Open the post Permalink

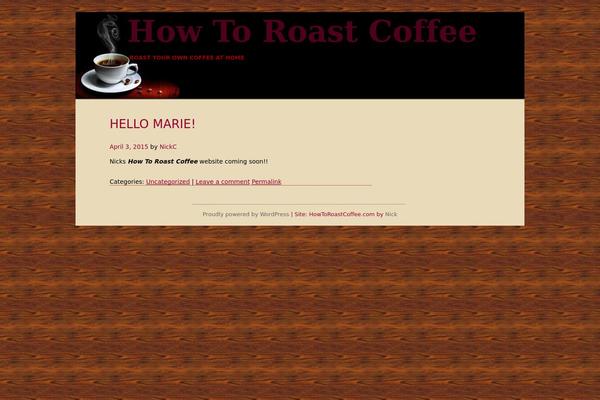(266, 182)
